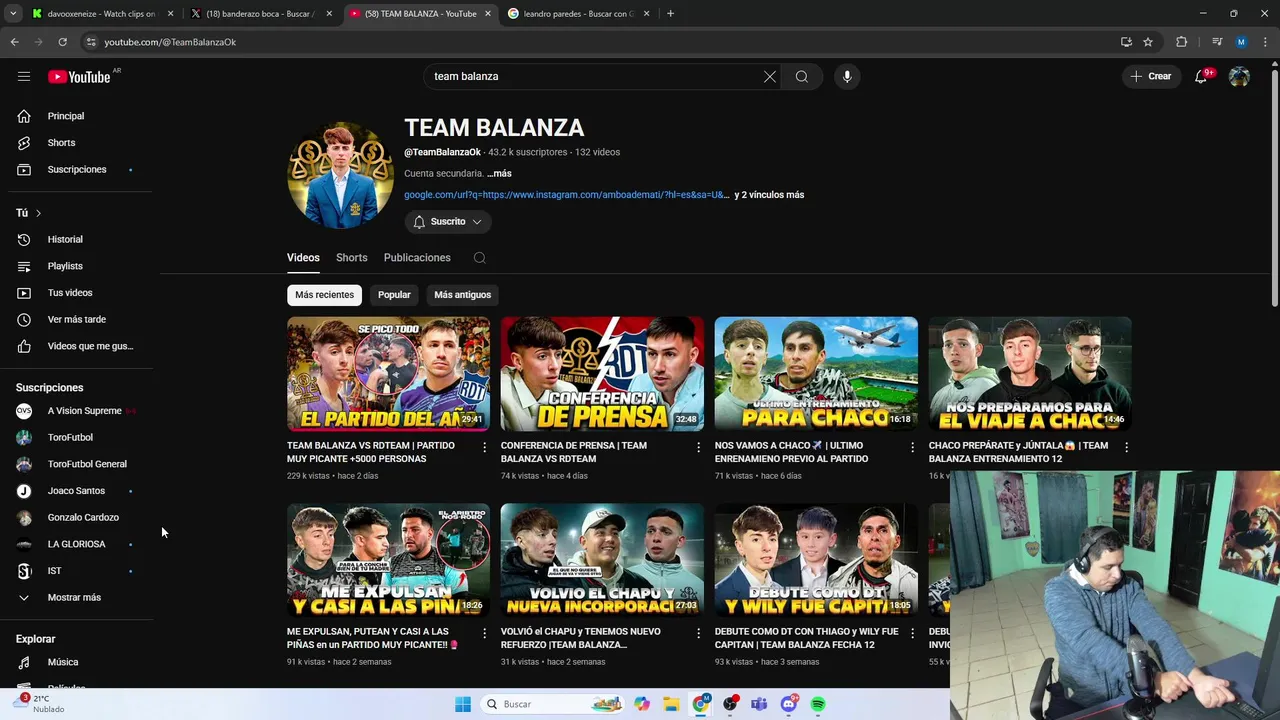The width and height of the screenshot is (1280, 720).
Task: Open the browser tab search dropdown arrow
Action: pyautogui.click(x=13, y=14)
